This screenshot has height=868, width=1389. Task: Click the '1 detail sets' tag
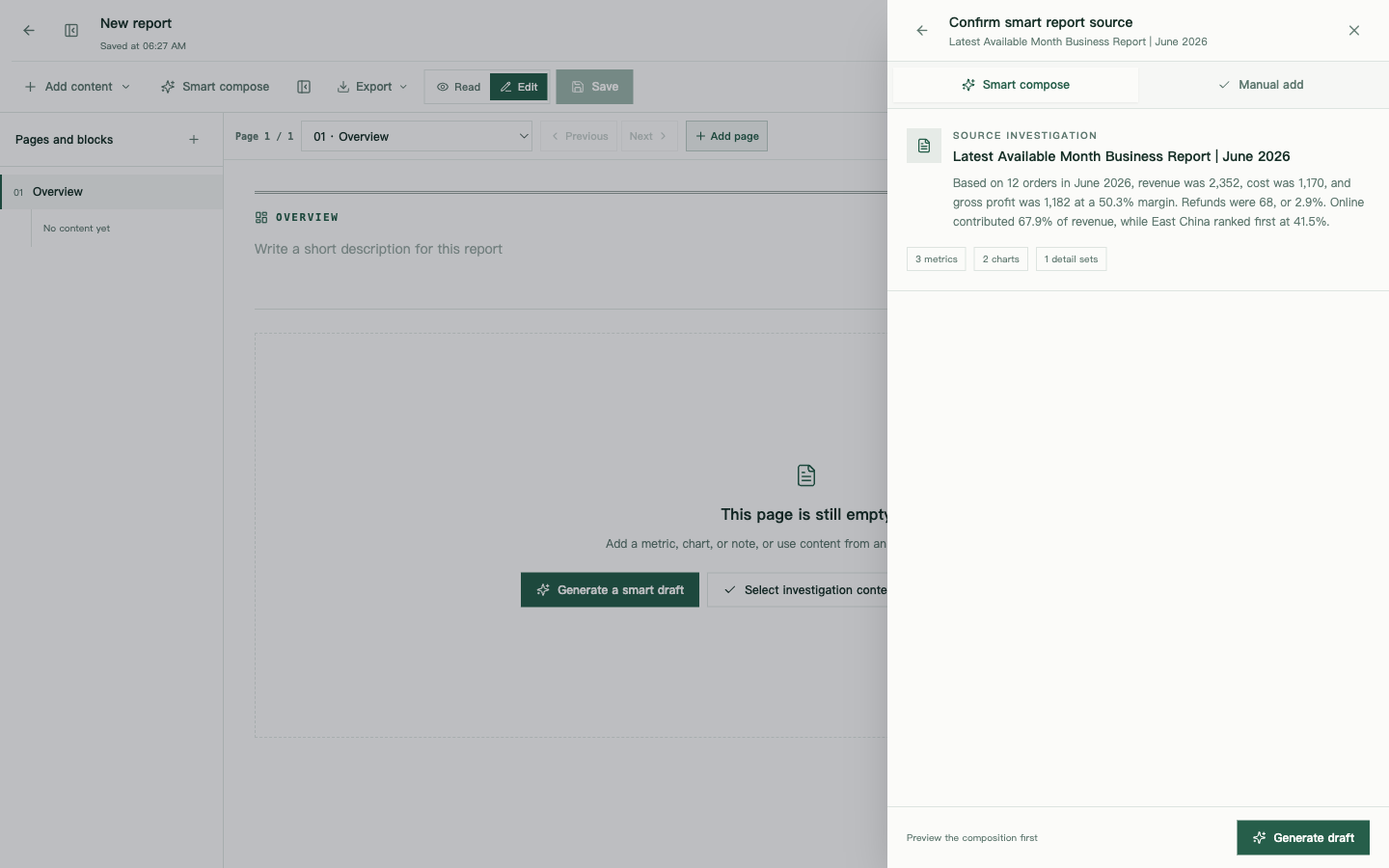pyautogui.click(x=1071, y=259)
